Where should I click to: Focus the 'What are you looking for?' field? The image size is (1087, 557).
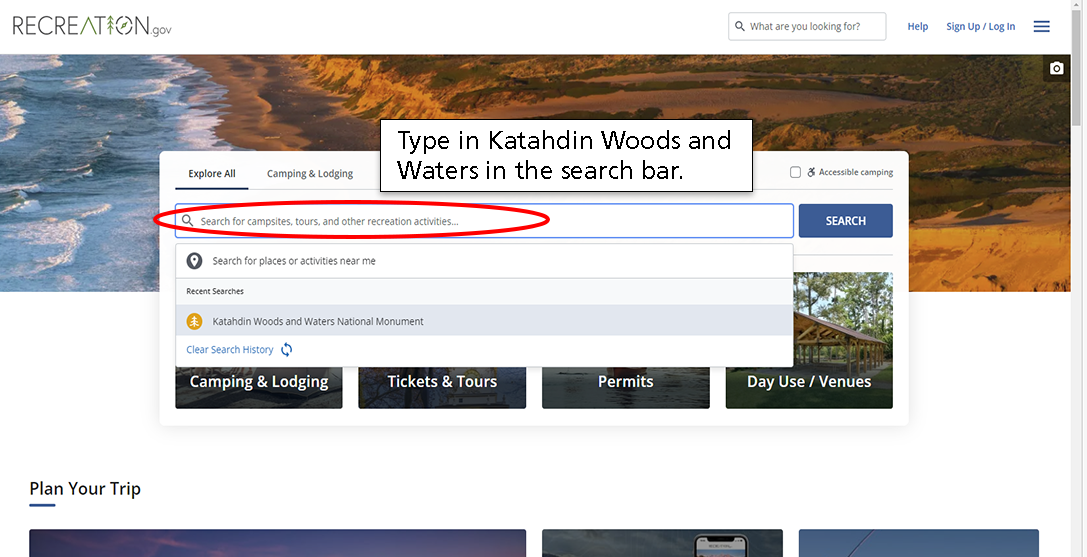(807, 26)
